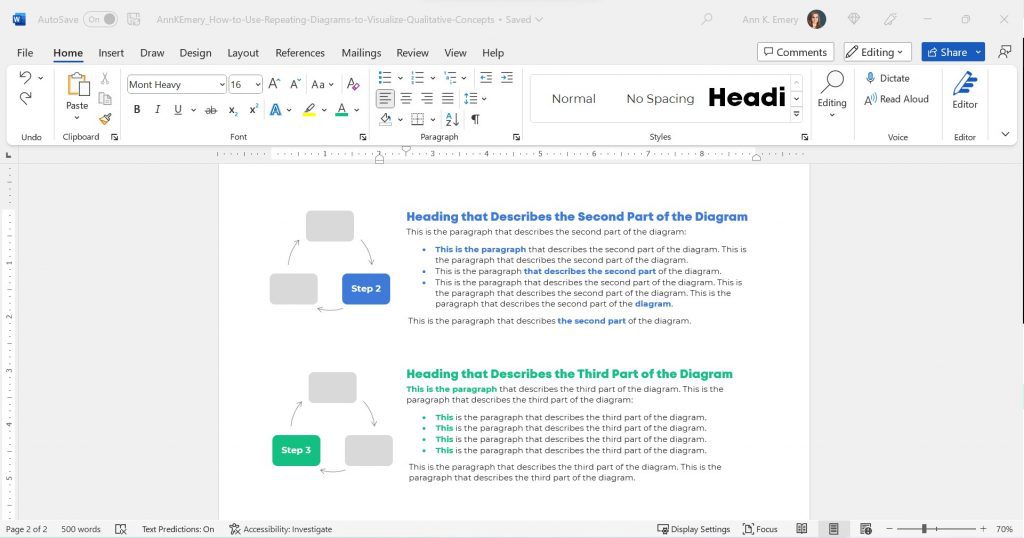Click the zoom slider handle
The width and height of the screenshot is (1024, 538).
924,529
